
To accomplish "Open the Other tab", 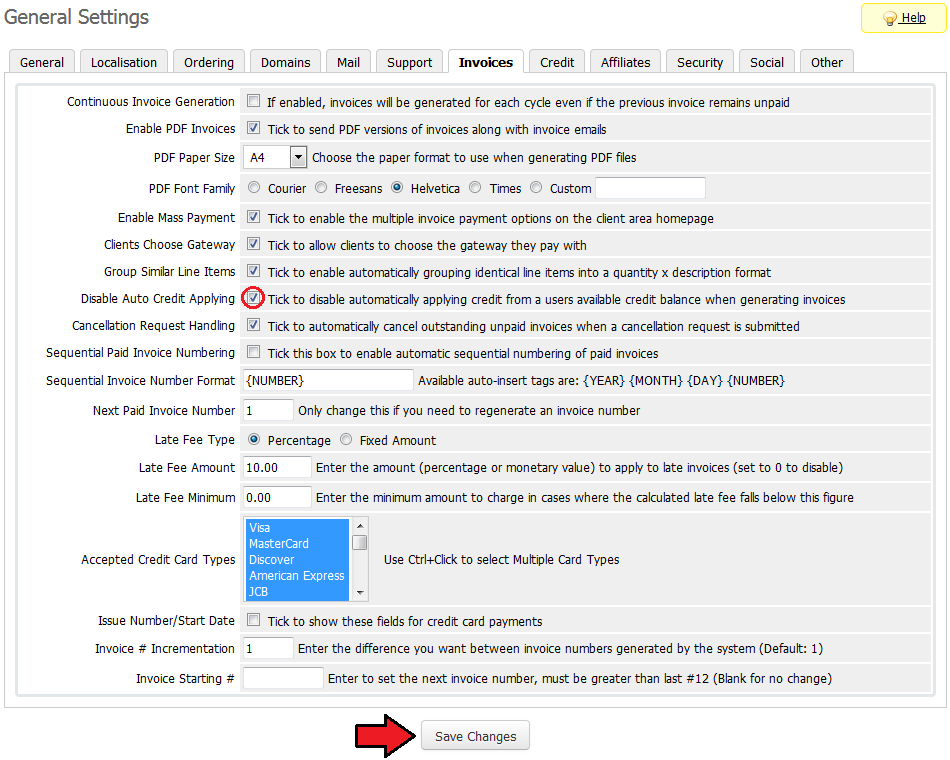I will [x=826, y=62].
